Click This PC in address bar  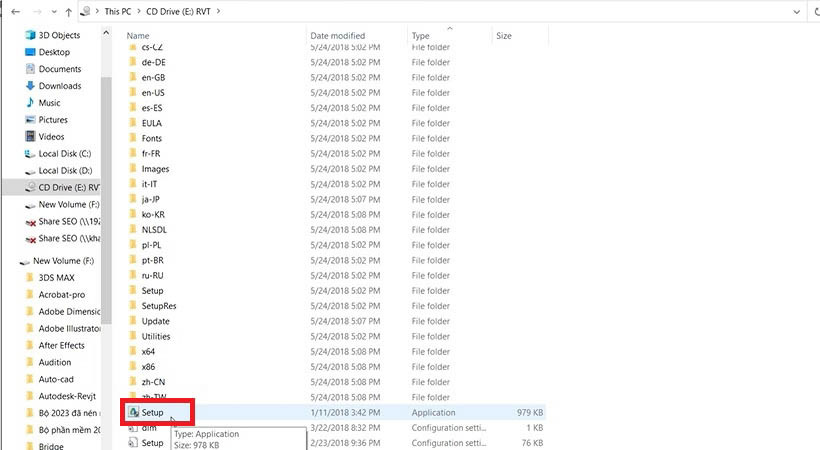click(x=118, y=11)
